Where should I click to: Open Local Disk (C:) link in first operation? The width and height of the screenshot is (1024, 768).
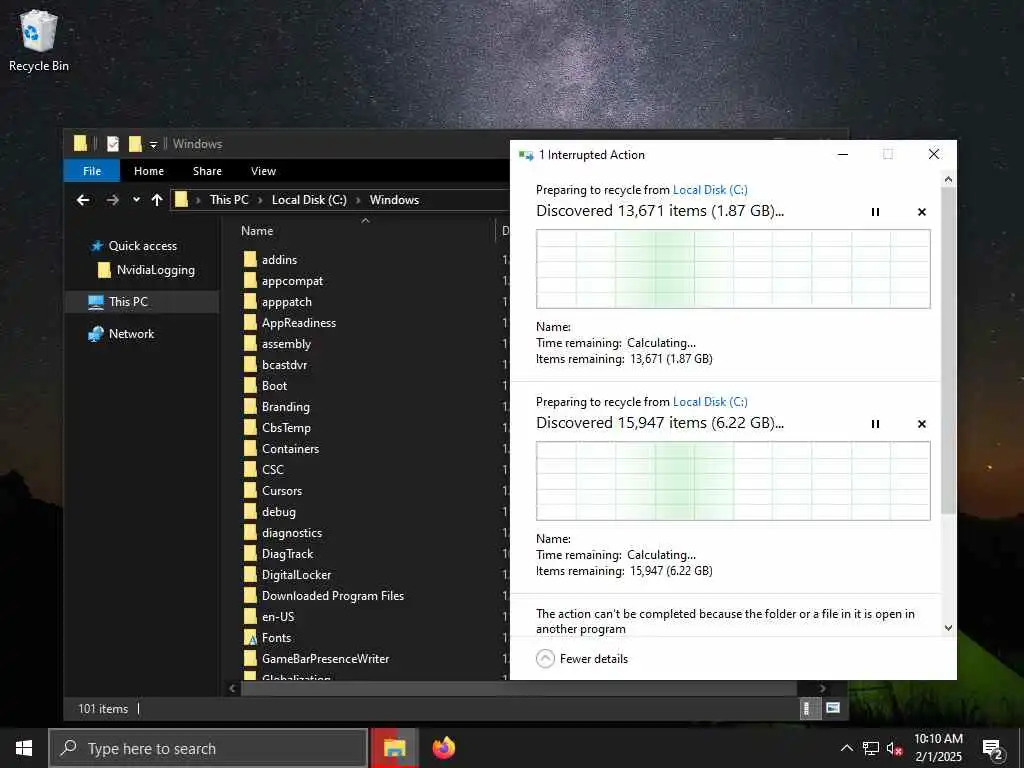pyautogui.click(x=710, y=190)
